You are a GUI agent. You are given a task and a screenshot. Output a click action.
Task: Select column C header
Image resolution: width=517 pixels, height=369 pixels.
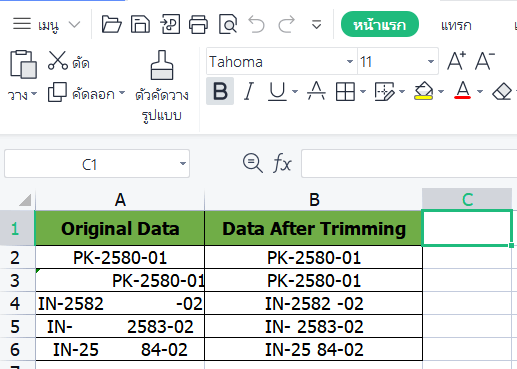[467, 200]
